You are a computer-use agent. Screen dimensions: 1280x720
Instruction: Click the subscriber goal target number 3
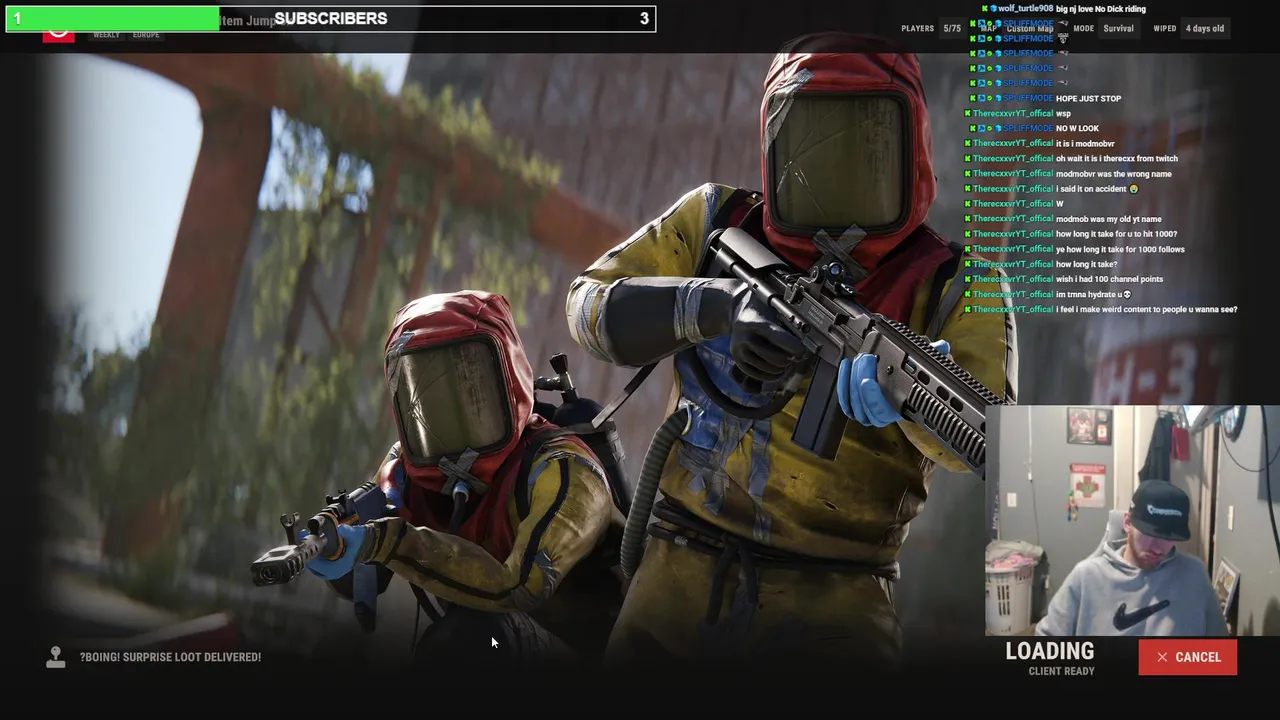[644, 18]
